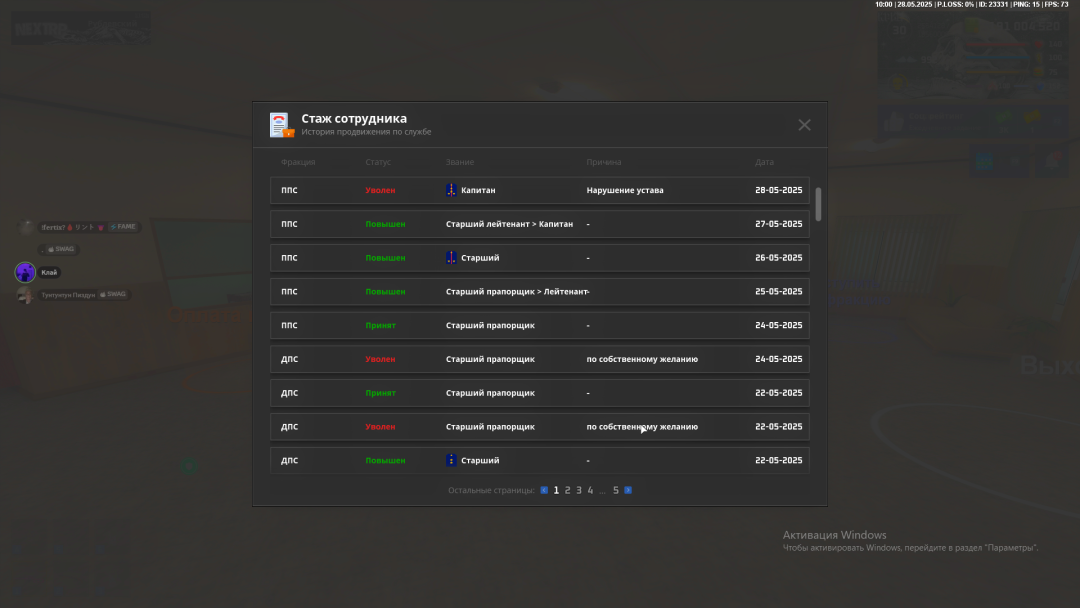Select Старший прапорщик > Лейтенант rank cell
The width and height of the screenshot is (1080, 608).
click(517, 291)
